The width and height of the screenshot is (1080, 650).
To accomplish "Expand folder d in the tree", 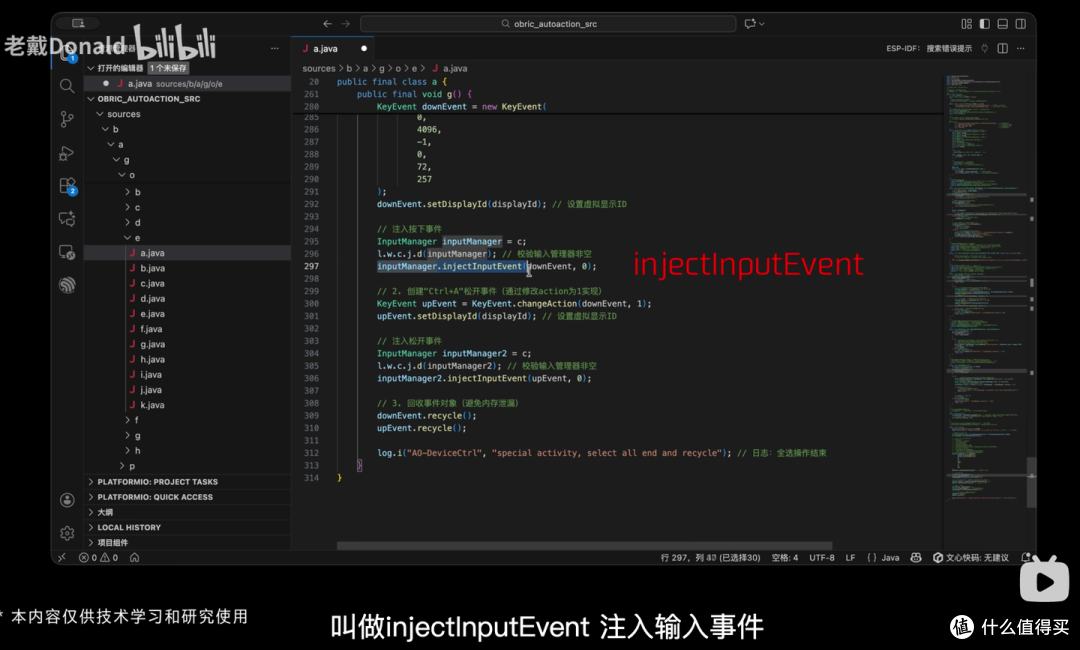I will (x=127, y=222).
